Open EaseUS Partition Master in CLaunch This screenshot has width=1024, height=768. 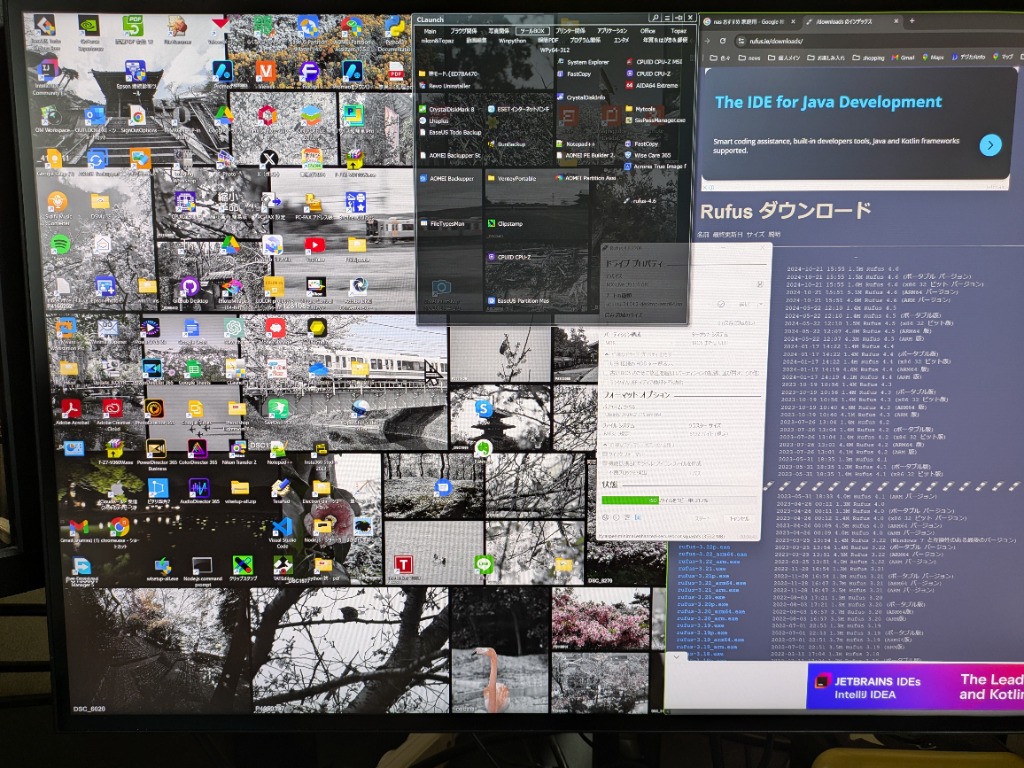pos(518,301)
